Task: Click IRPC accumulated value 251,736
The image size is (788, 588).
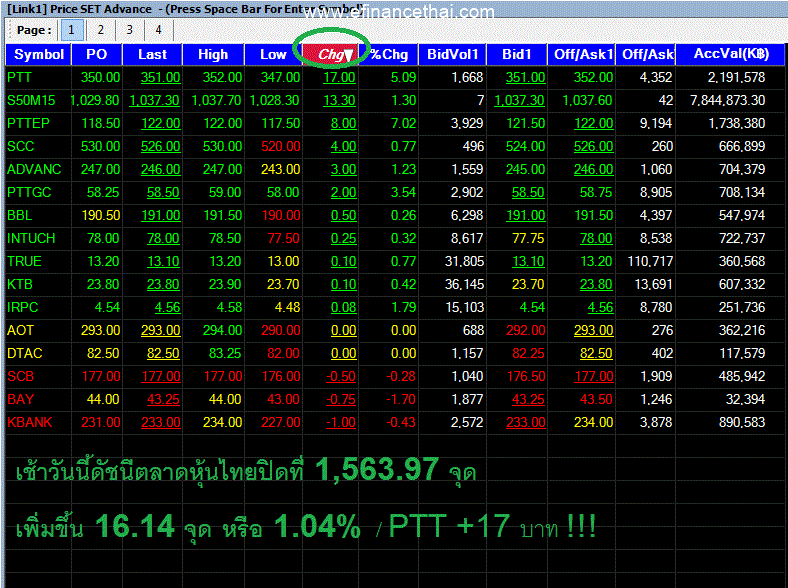Action: point(742,308)
